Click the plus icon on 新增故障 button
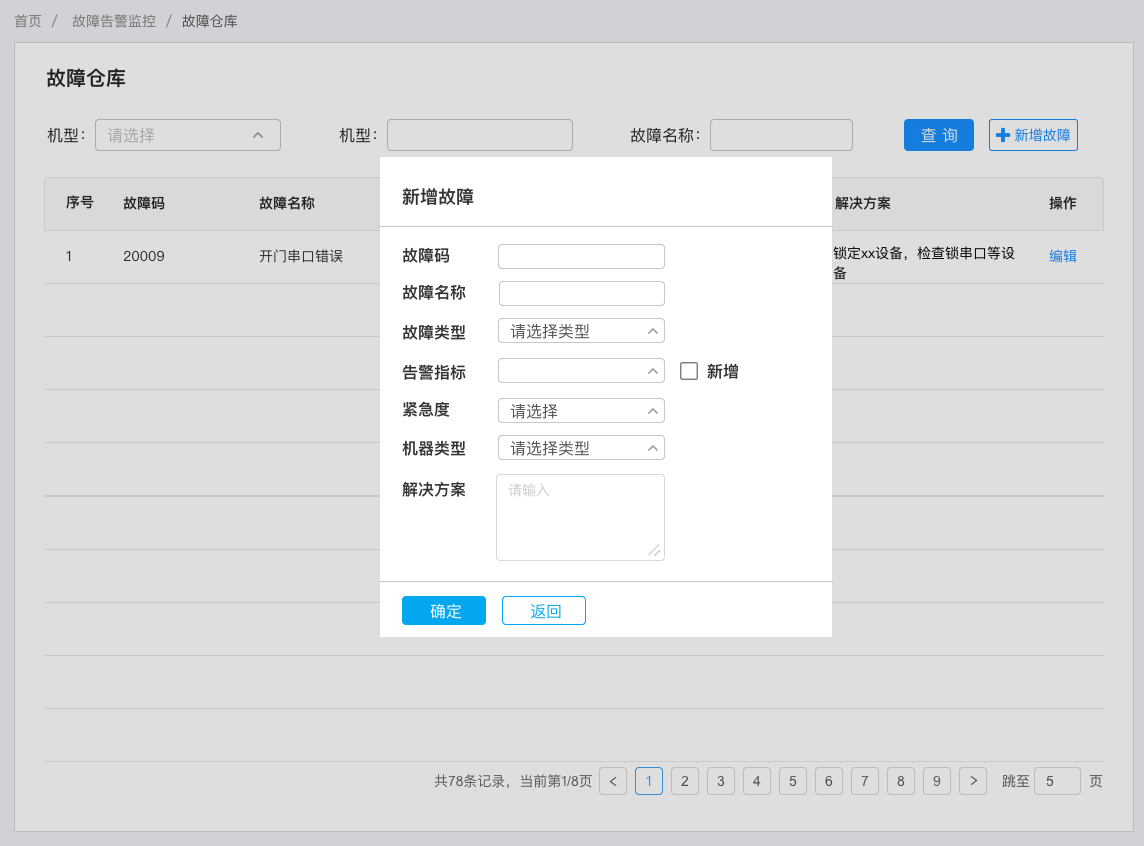 tap(1002, 135)
